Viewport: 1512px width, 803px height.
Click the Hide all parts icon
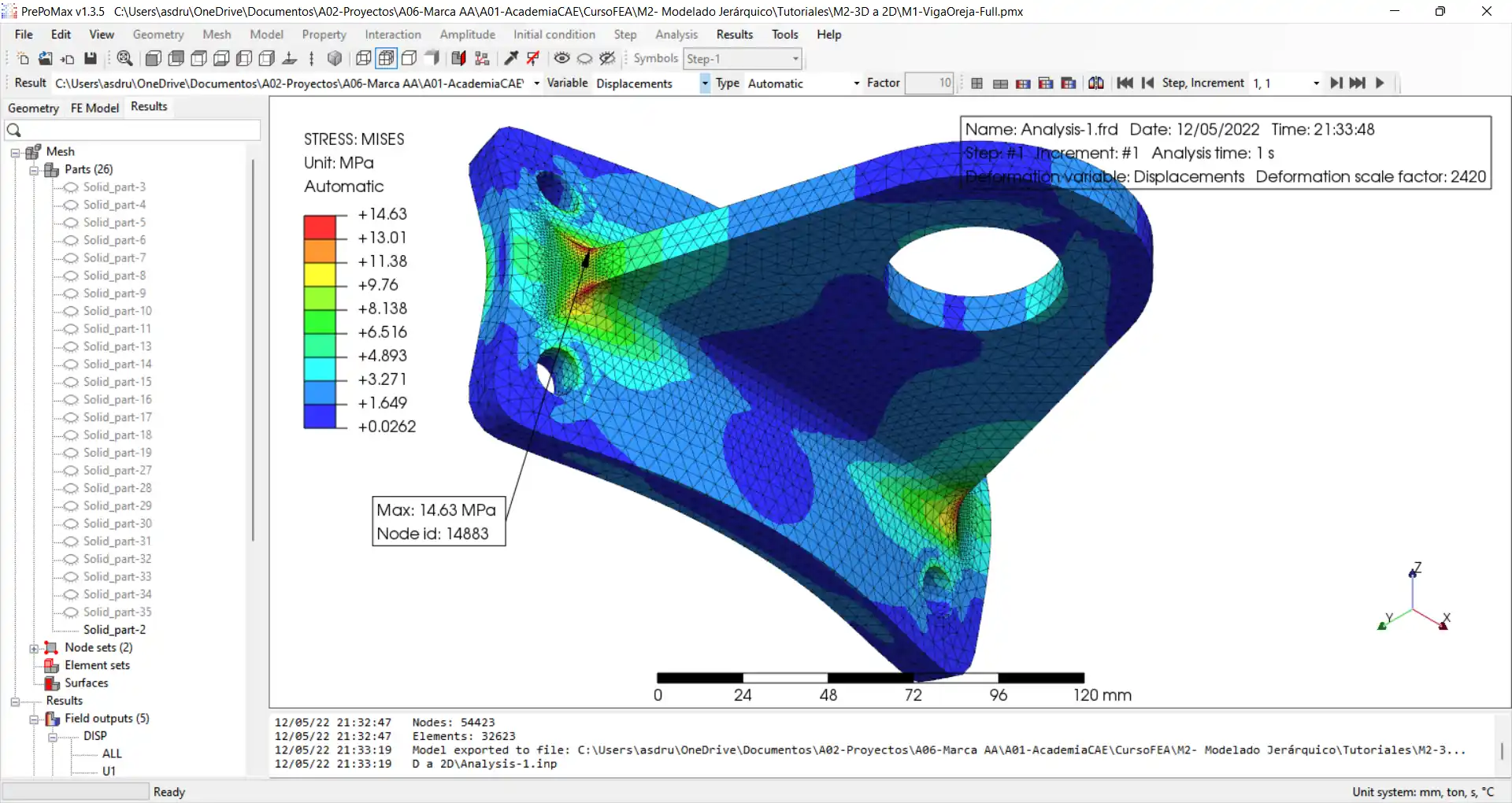coord(584,58)
